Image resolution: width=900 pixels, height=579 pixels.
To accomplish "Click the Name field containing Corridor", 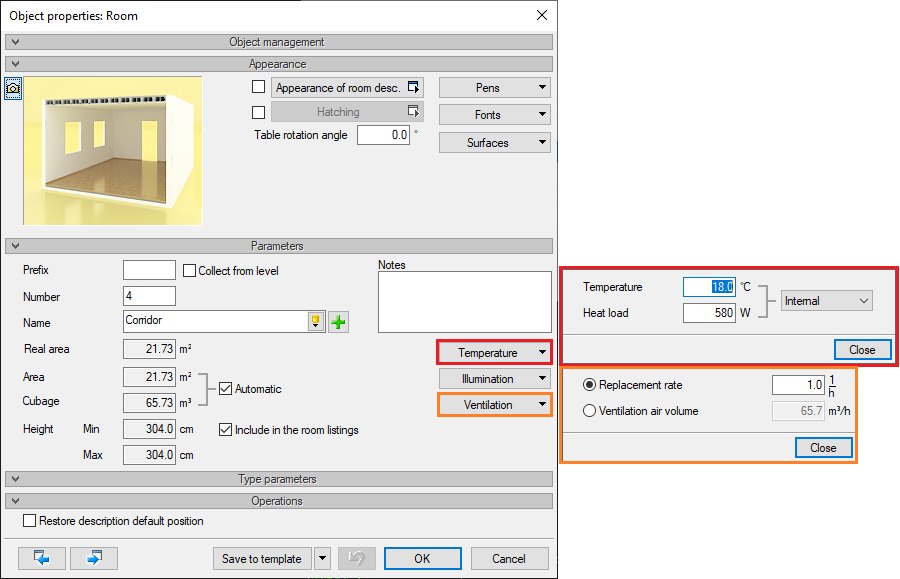I will 216,321.
